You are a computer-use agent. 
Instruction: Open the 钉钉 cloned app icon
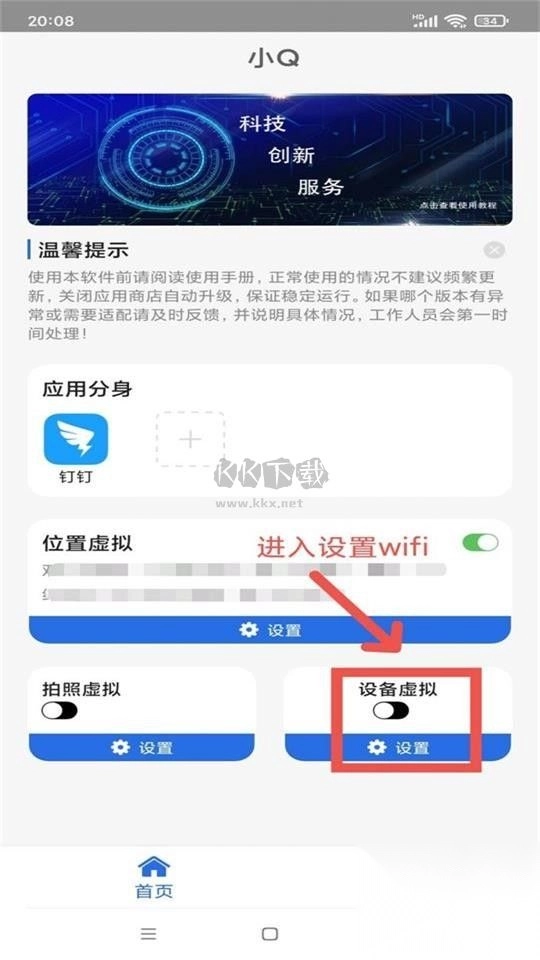[76, 440]
